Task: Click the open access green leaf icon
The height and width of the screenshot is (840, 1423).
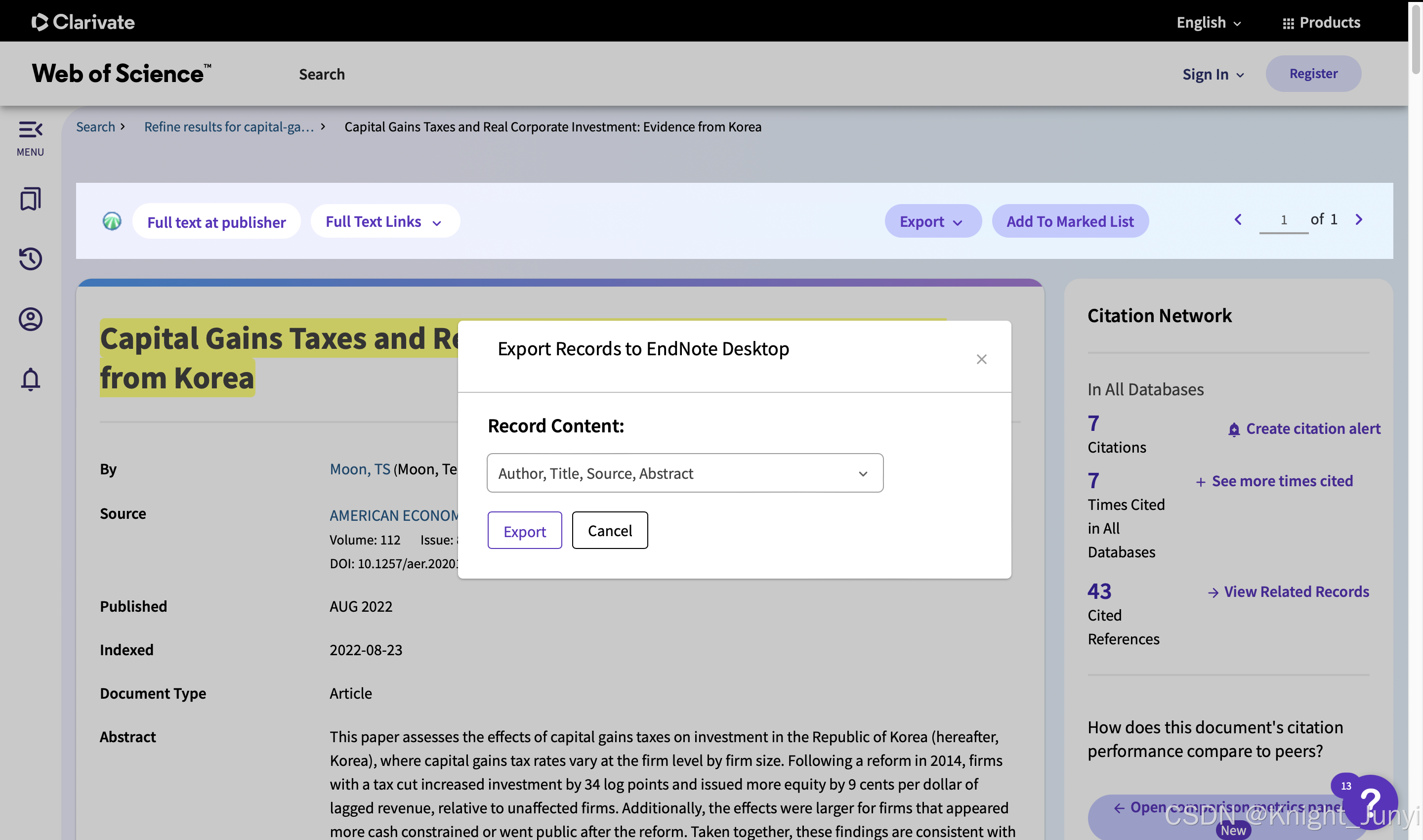Action: (112, 221)
